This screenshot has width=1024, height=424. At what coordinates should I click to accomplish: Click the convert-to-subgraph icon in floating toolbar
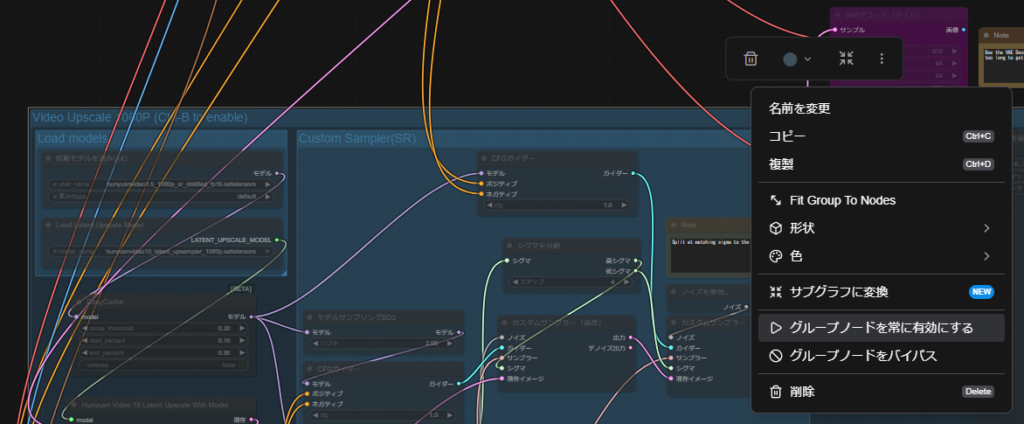[x=846, y=59]
